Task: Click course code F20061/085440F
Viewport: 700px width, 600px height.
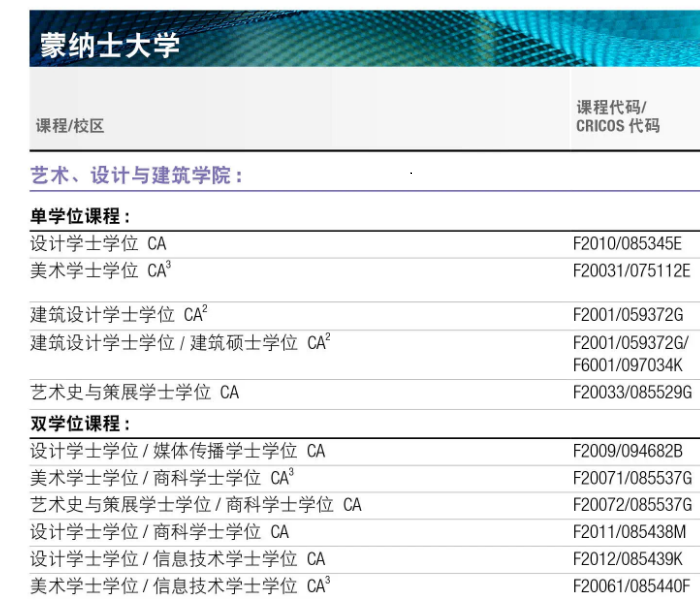Action: 632,586
